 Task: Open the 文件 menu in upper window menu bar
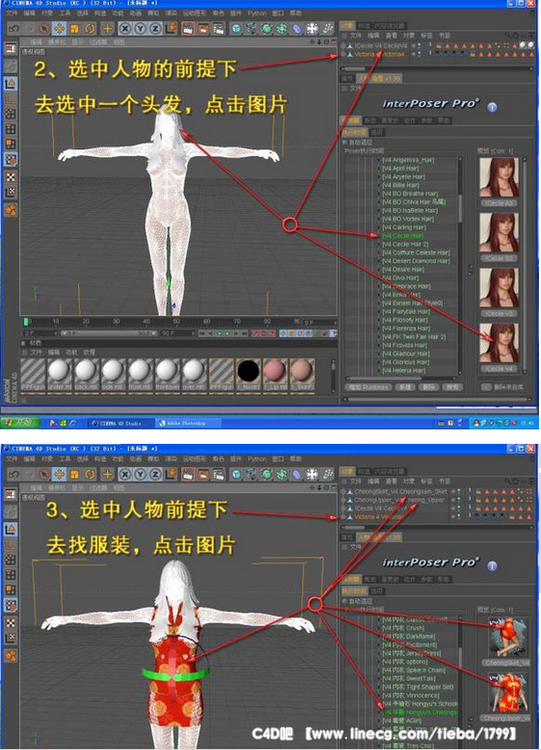click(11, 13)
